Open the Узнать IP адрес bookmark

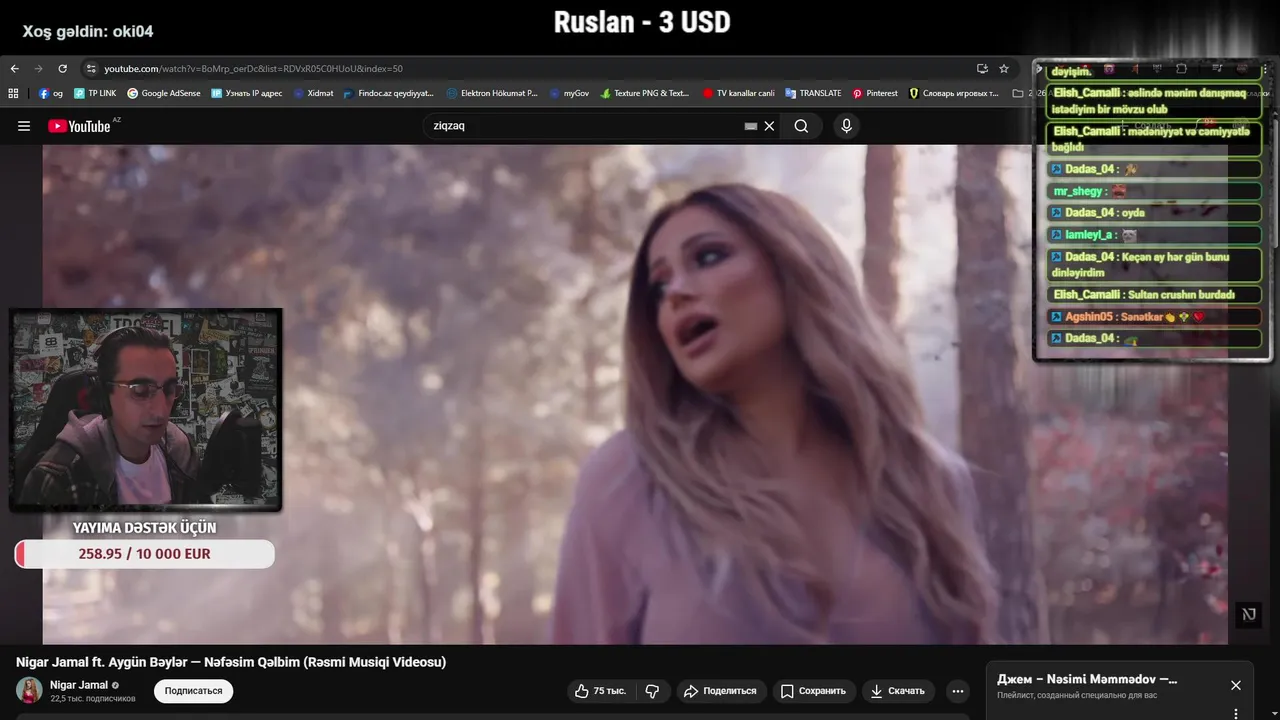[247, 93]
